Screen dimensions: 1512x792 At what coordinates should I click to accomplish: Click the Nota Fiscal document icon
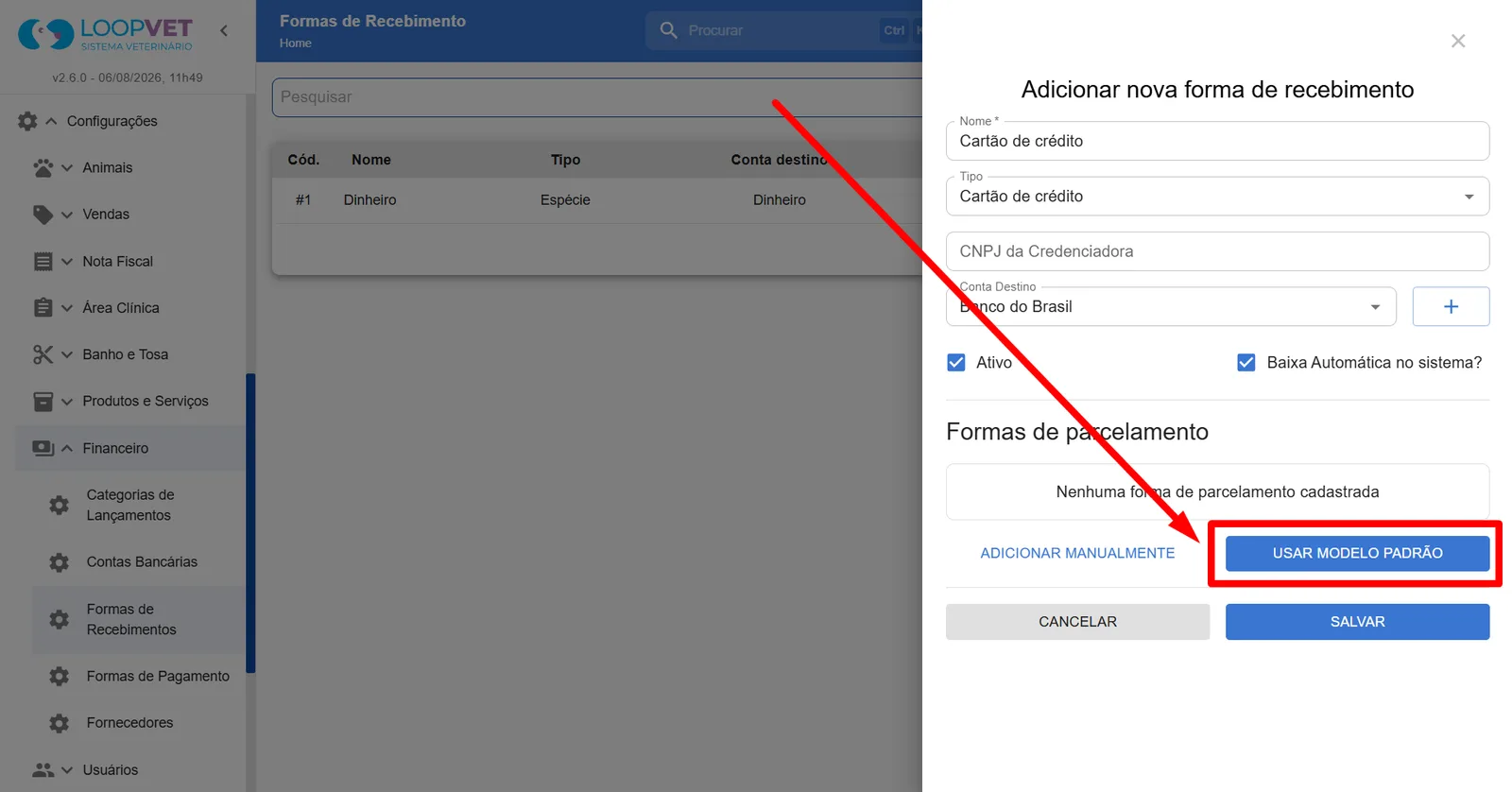point(43,261)
